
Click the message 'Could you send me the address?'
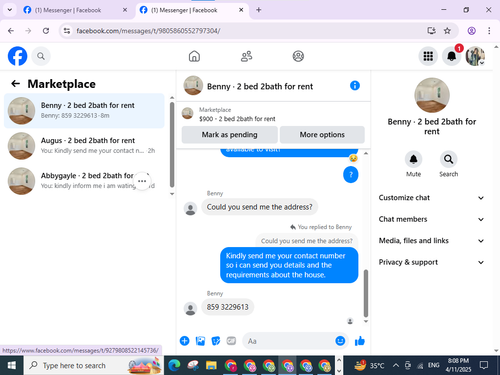[x=259, y=207]
